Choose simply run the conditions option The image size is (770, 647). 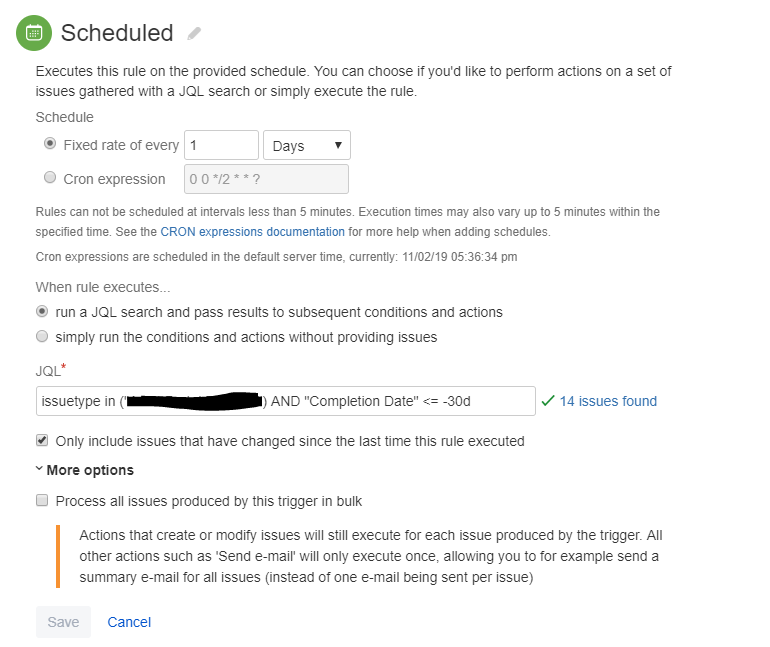42,336
